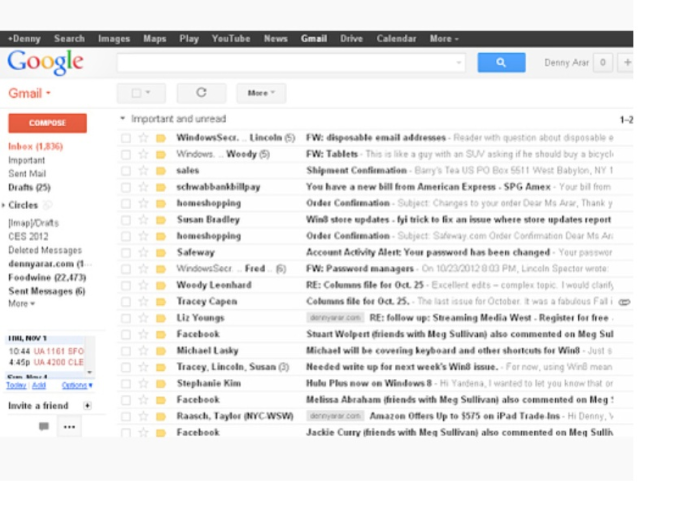Star the Tracey Capen email
The height and width of the screenshot is (523, 700).
pyautogui.click(x=143, y=302)
